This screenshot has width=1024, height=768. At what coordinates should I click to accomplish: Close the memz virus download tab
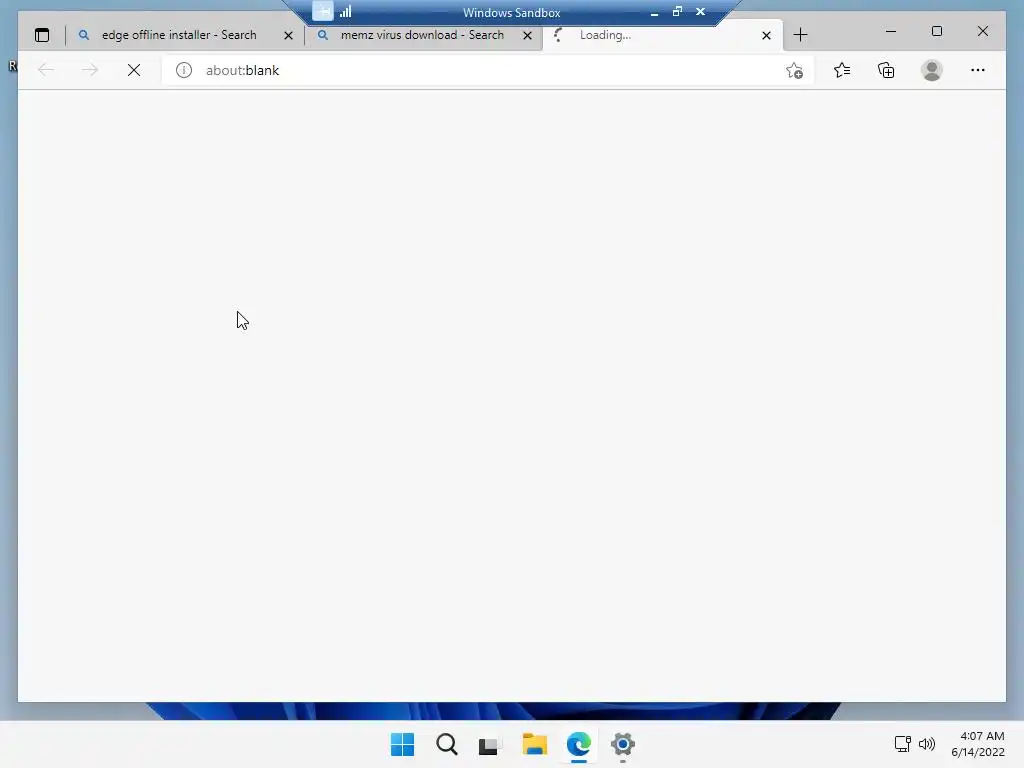point(527,35)
